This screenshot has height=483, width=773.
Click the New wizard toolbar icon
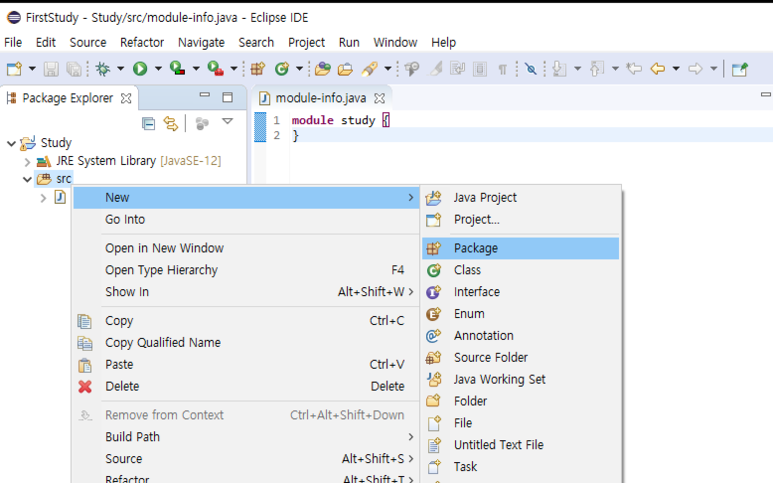[14, 69]
